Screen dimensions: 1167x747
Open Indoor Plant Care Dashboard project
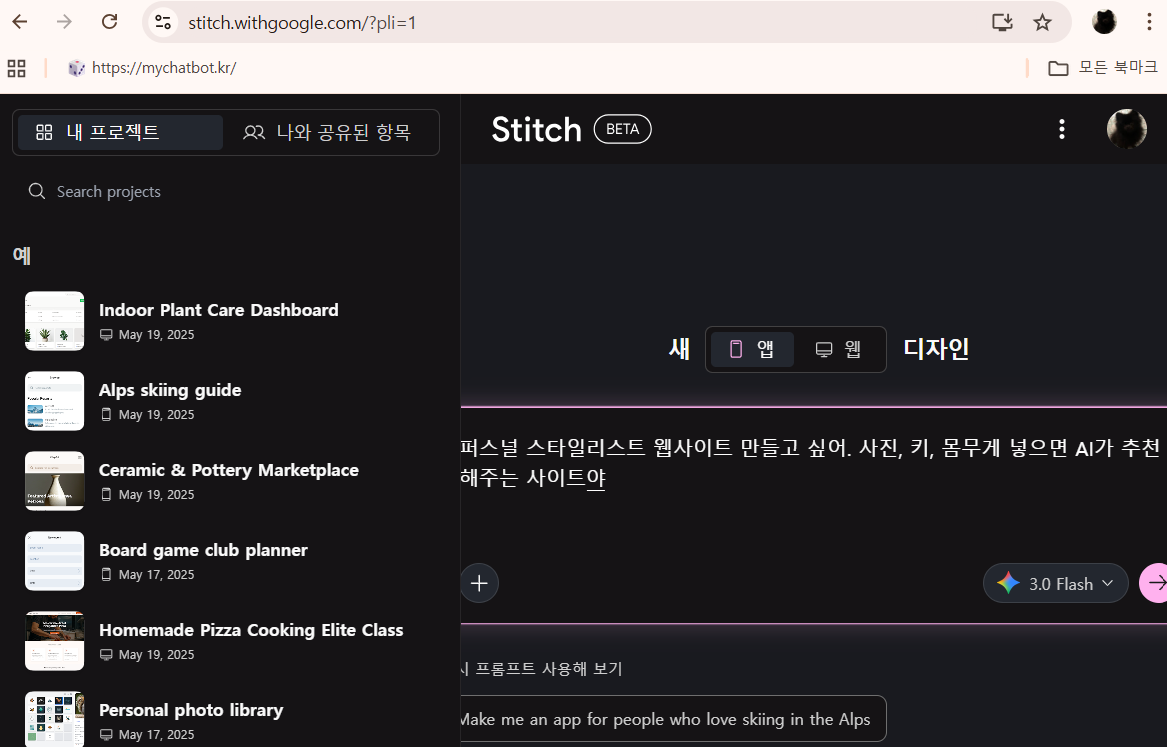coord(218,310)
